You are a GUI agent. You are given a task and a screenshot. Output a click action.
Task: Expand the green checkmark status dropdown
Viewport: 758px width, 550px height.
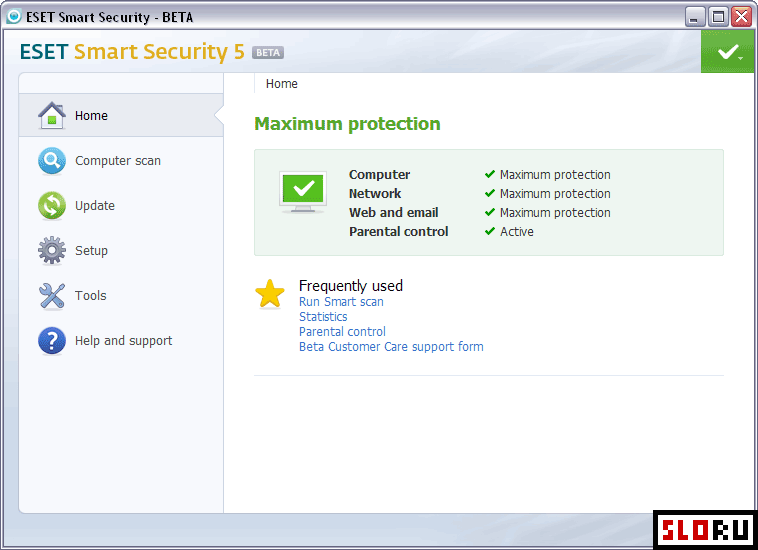[729, 52]
